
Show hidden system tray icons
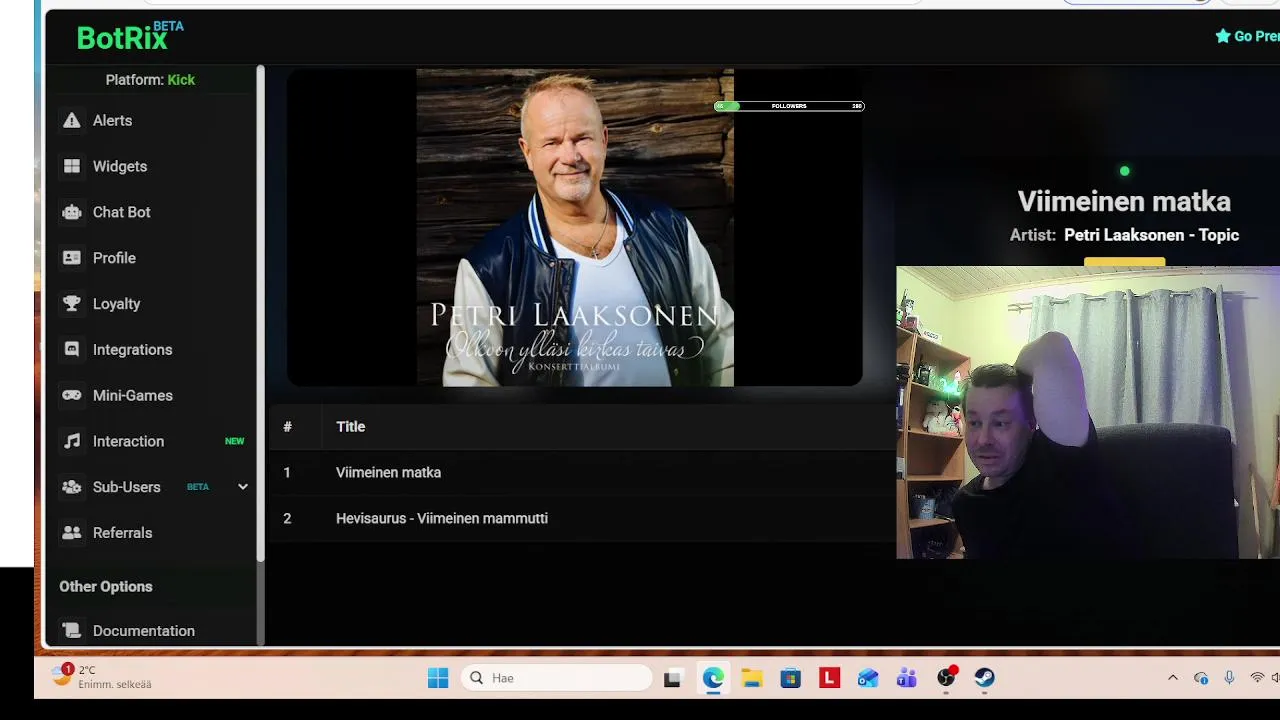click(x=1173, y=678)
